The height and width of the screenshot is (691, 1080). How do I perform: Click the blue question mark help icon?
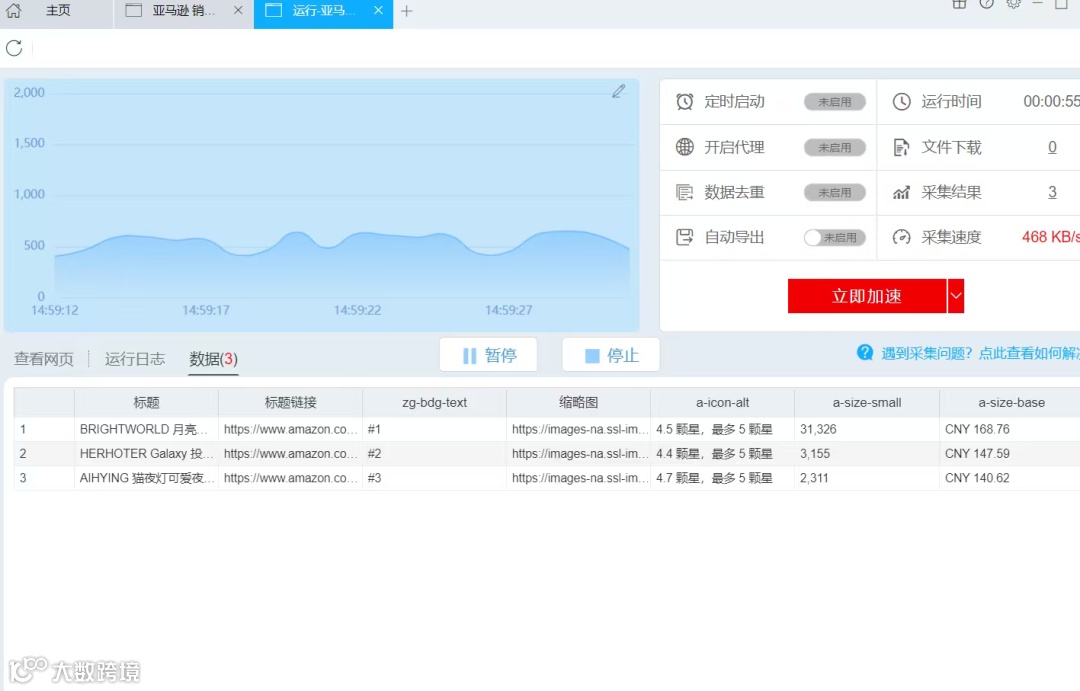coord(865,353)
